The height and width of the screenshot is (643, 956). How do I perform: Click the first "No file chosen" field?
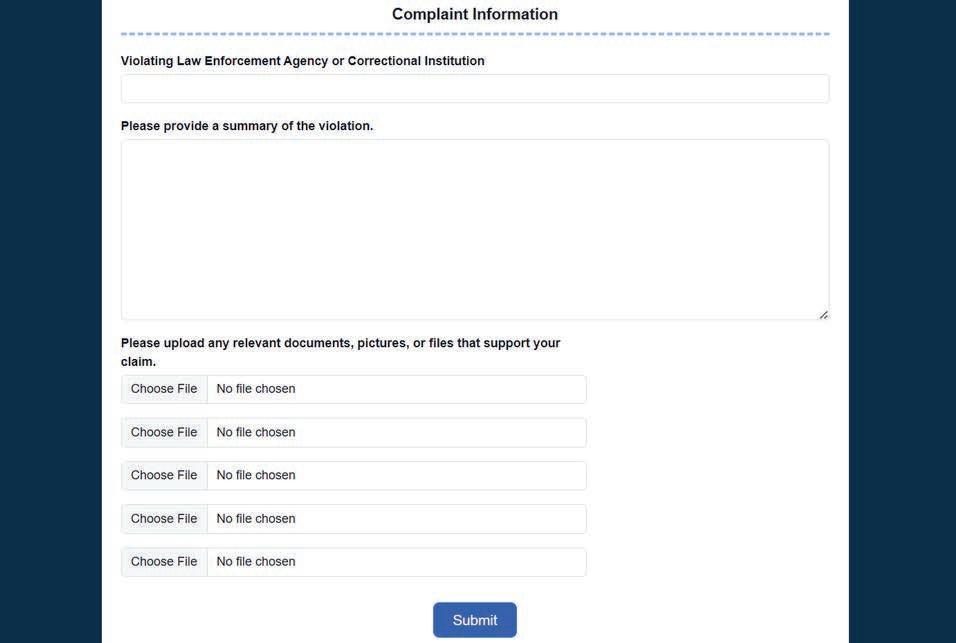tap(395, 389)
